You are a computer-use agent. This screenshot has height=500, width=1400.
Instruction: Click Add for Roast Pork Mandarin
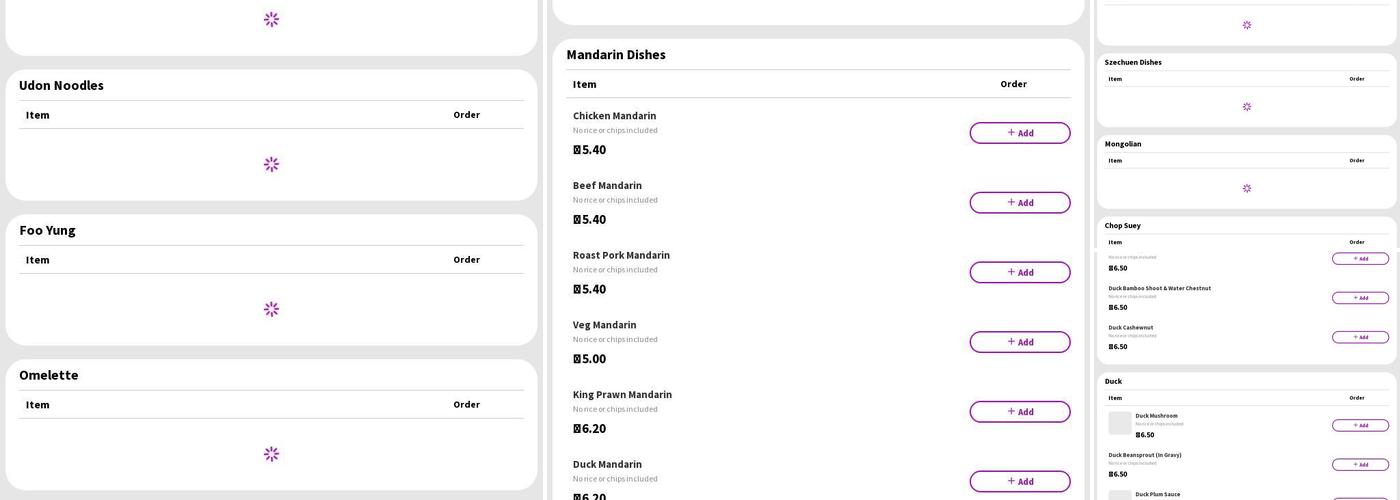(1019, 272)
